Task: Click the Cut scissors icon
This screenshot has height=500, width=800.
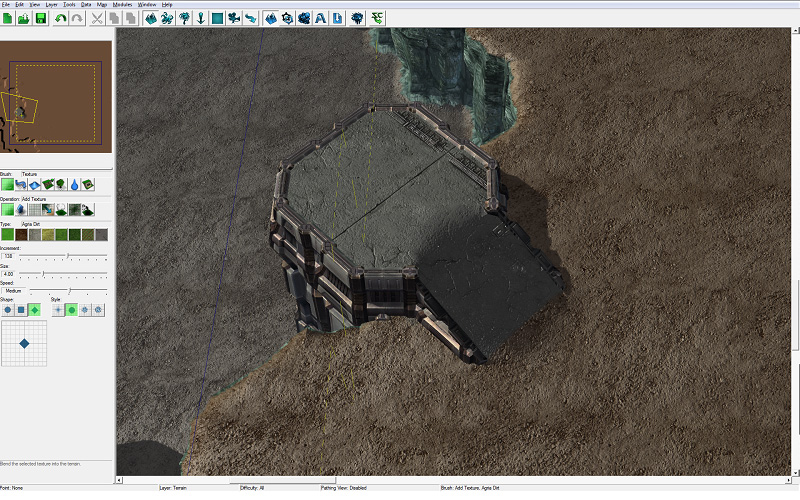Action: tap(97, 19)
